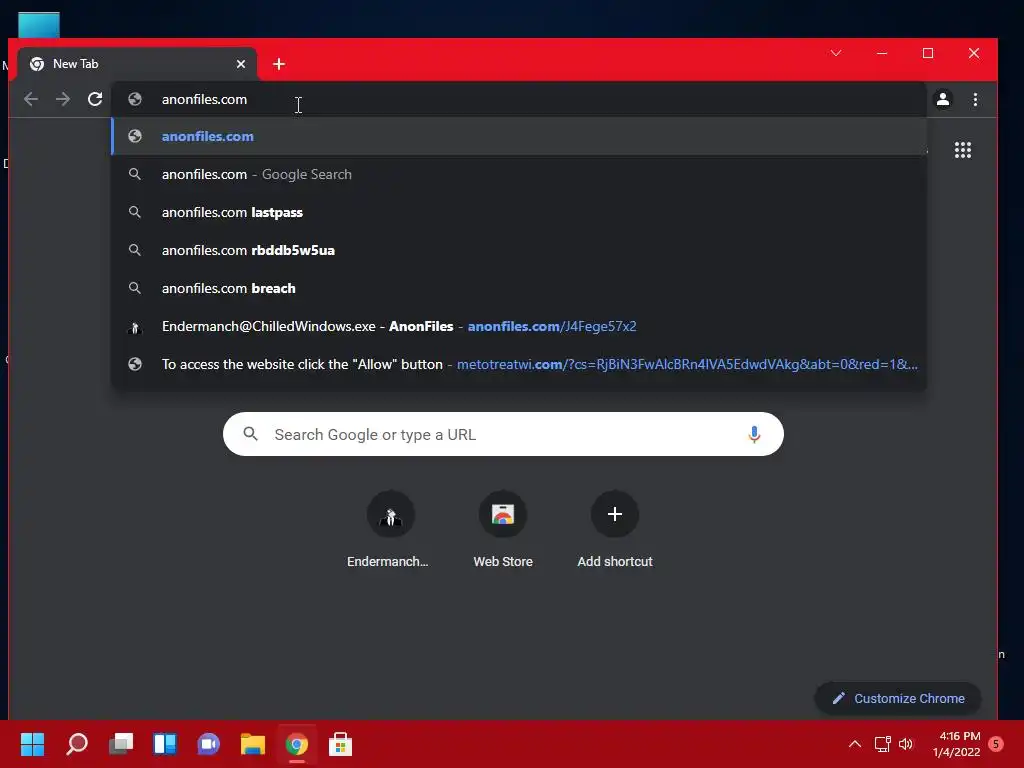Screen dimensions: 1024x768
Task: Open the notification badge showing 5
Action: coord(996,744)
